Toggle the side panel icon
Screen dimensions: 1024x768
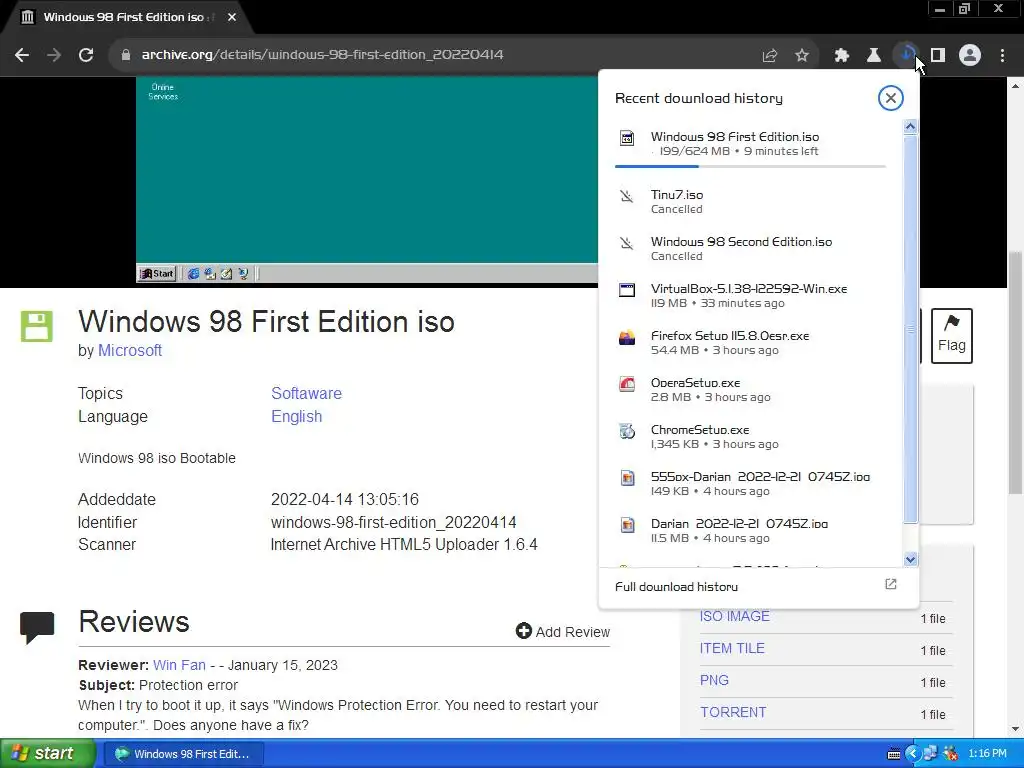[938, 56]
